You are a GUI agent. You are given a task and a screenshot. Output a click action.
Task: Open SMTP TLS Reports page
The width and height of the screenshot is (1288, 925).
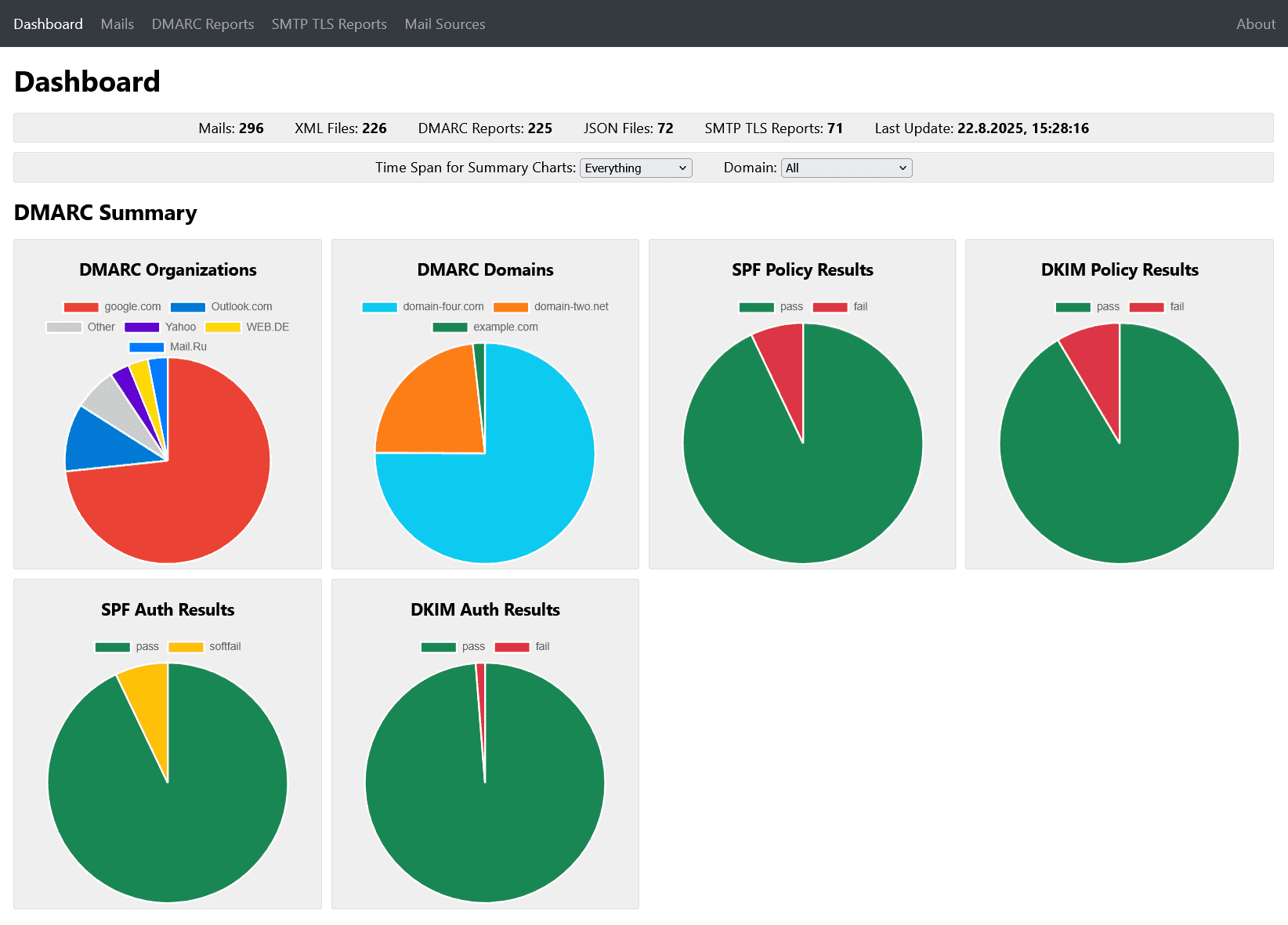pyautogui.click(x=329, y=24)
